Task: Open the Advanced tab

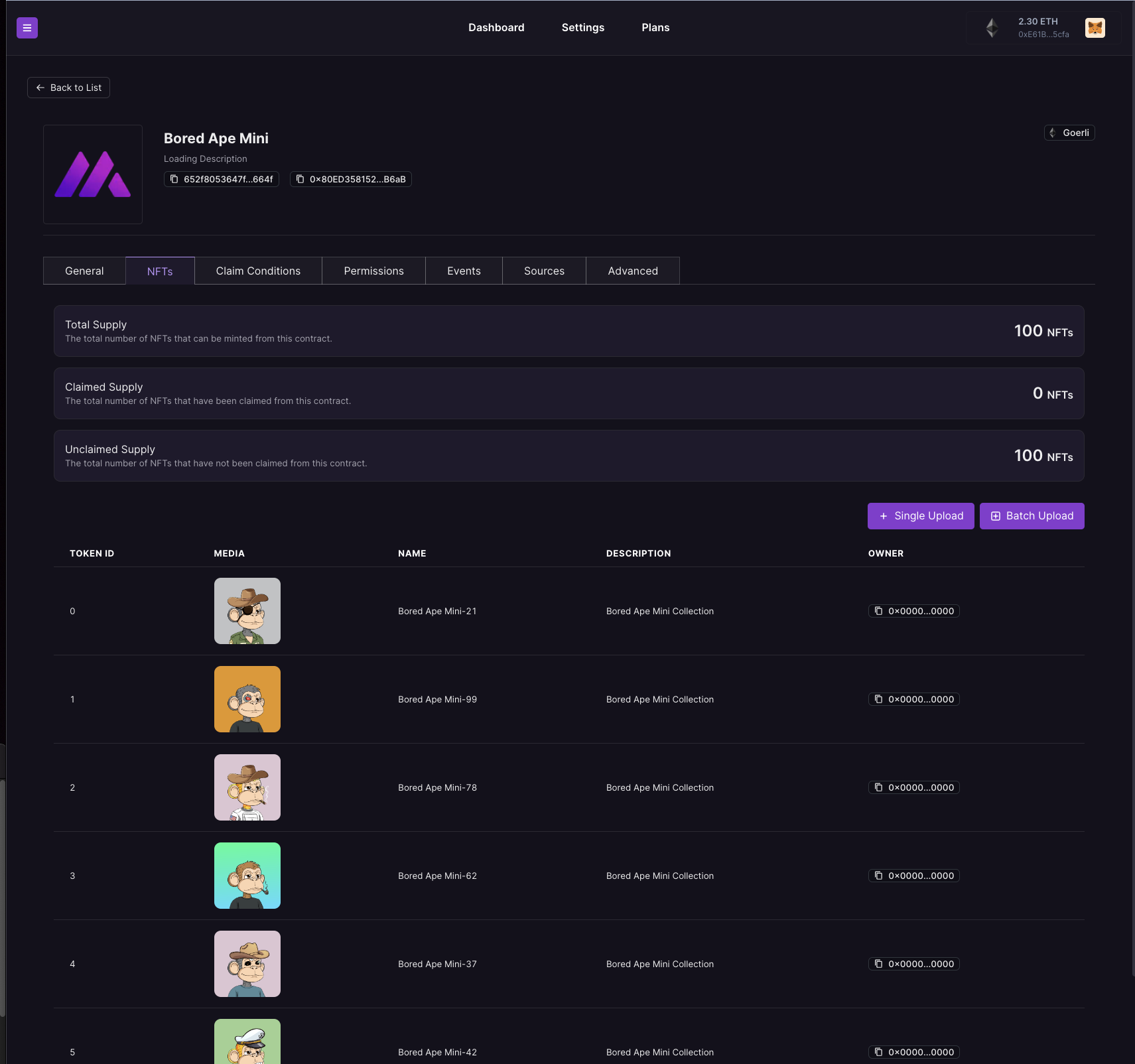Action: (633, 271)
